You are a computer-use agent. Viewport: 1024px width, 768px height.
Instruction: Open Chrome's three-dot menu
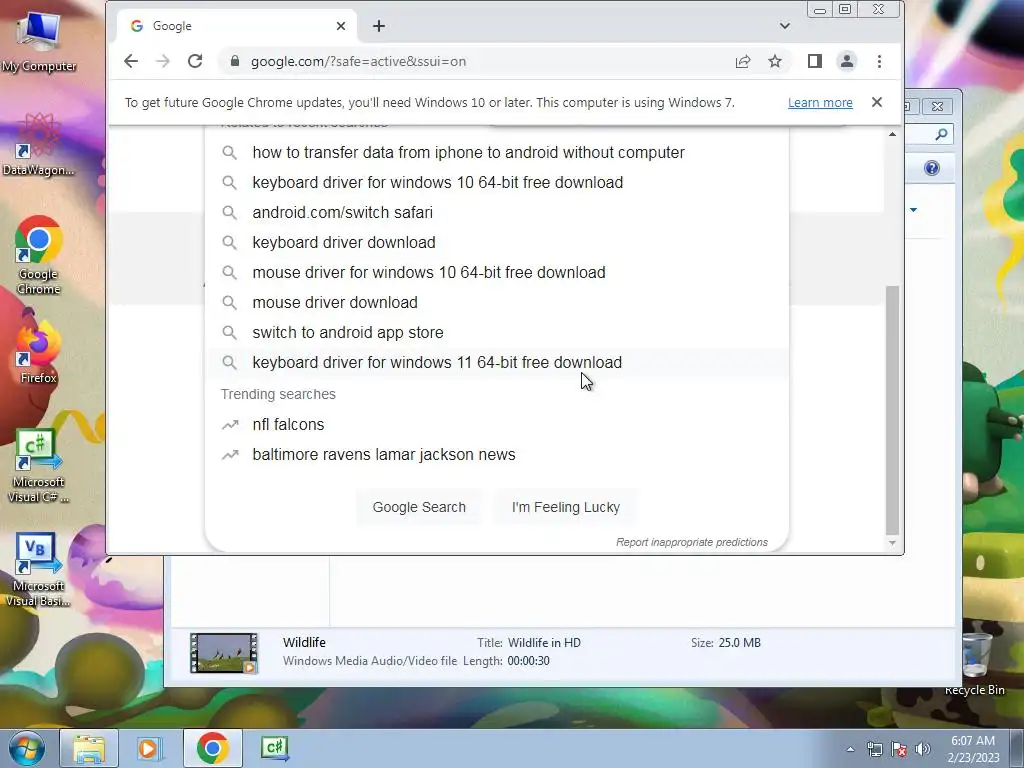[879, 61]
